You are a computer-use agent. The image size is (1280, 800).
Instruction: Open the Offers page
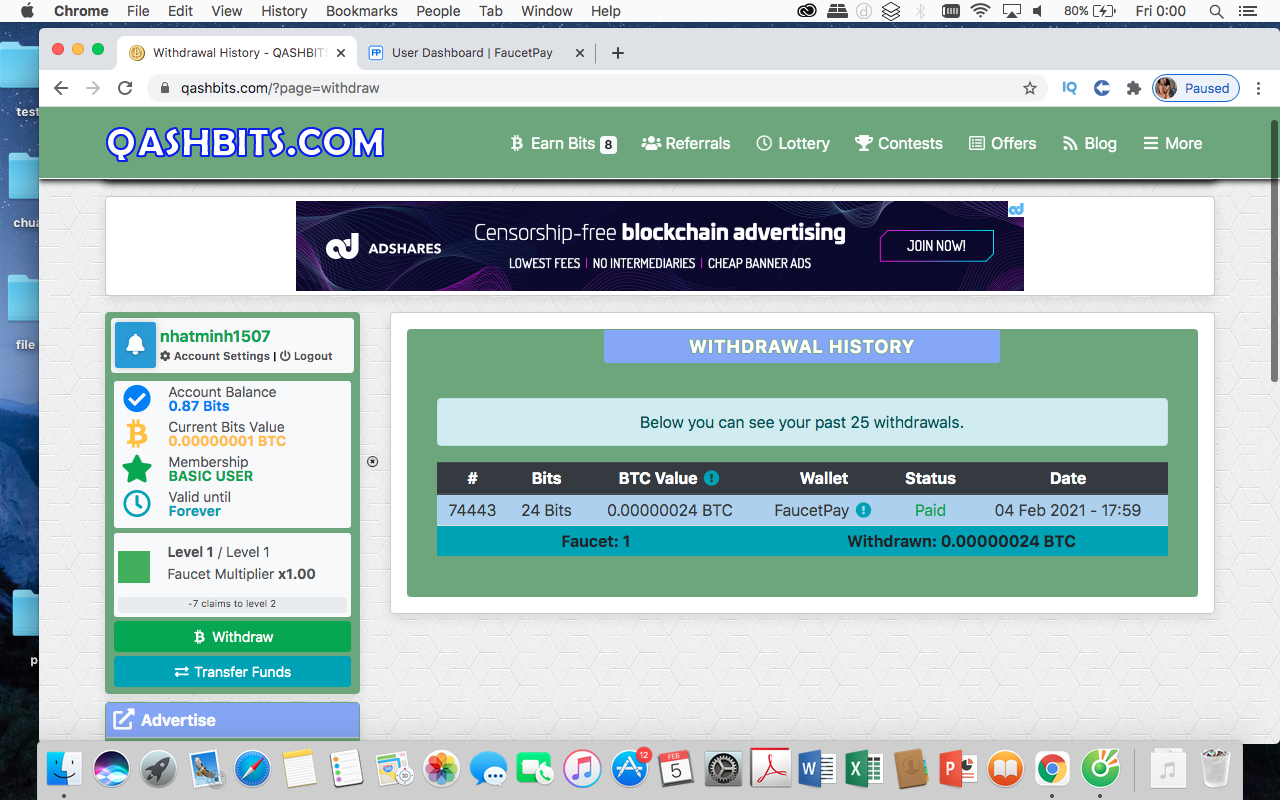pos(1003,143)
